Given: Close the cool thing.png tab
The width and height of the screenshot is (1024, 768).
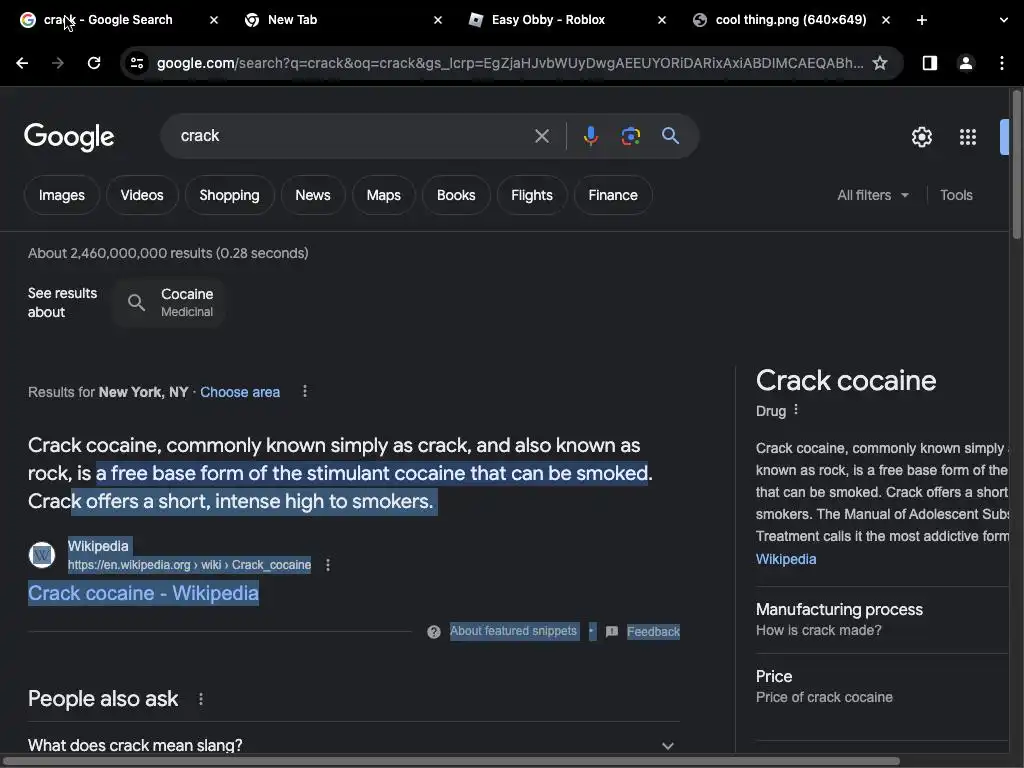Looking at the screenshot, I should (x=886, y=20).
